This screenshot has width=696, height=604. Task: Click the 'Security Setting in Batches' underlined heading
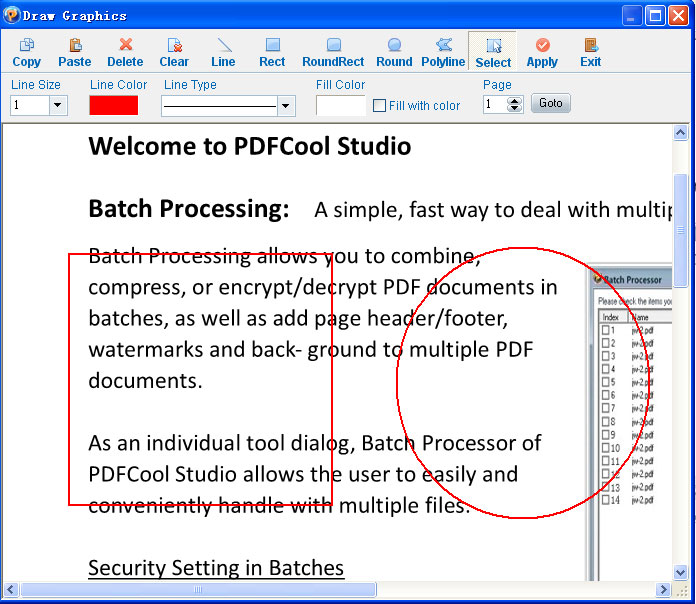216,568
